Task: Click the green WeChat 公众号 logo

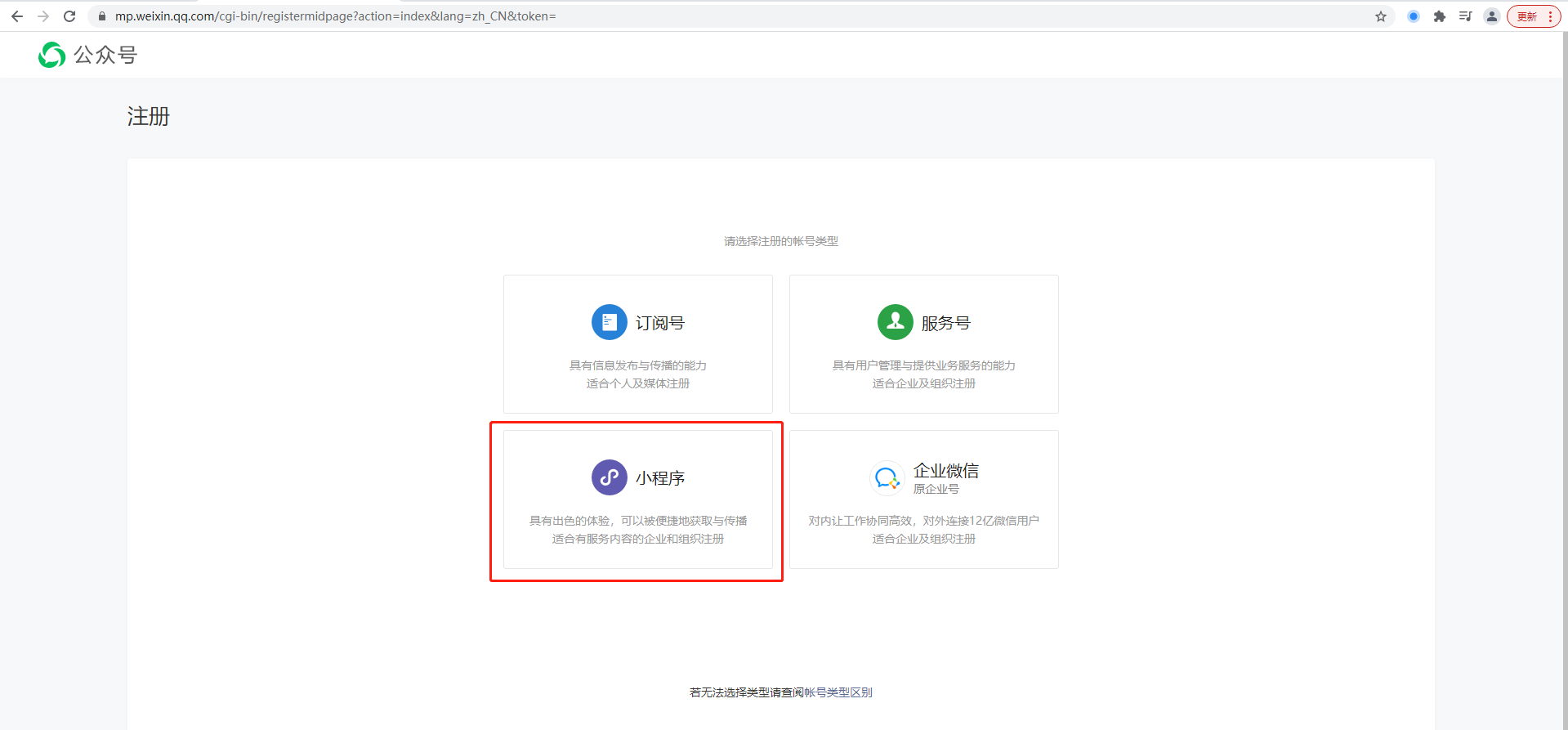Action: point(52,55)
